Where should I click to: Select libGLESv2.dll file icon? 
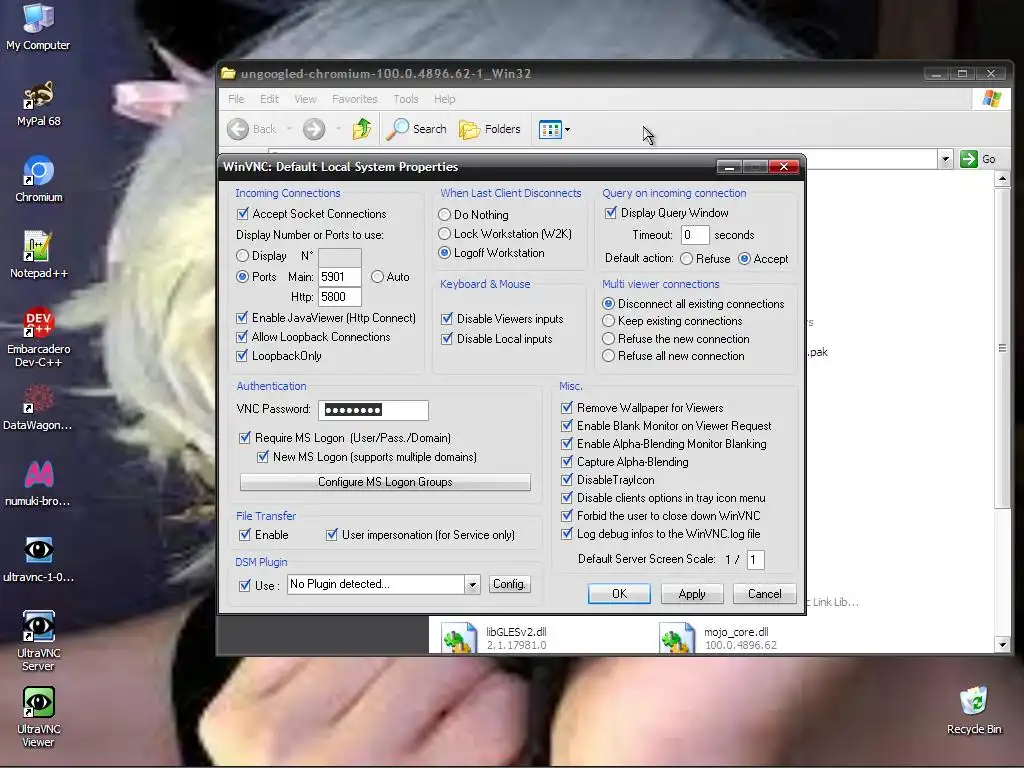coord(458,638)
